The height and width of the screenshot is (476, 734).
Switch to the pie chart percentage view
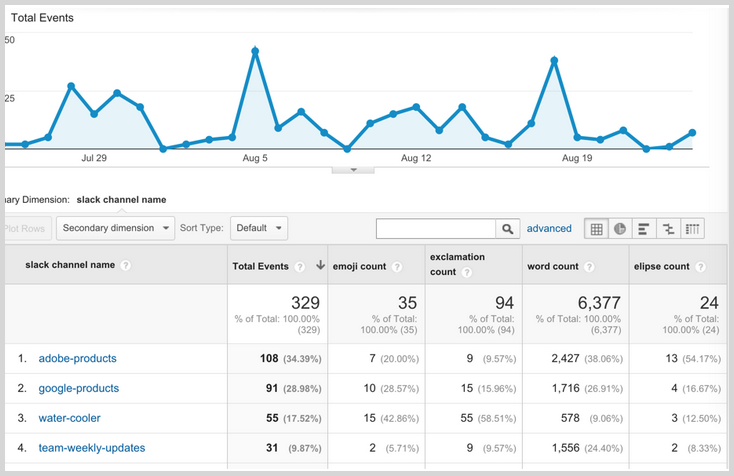pos(620,229)
